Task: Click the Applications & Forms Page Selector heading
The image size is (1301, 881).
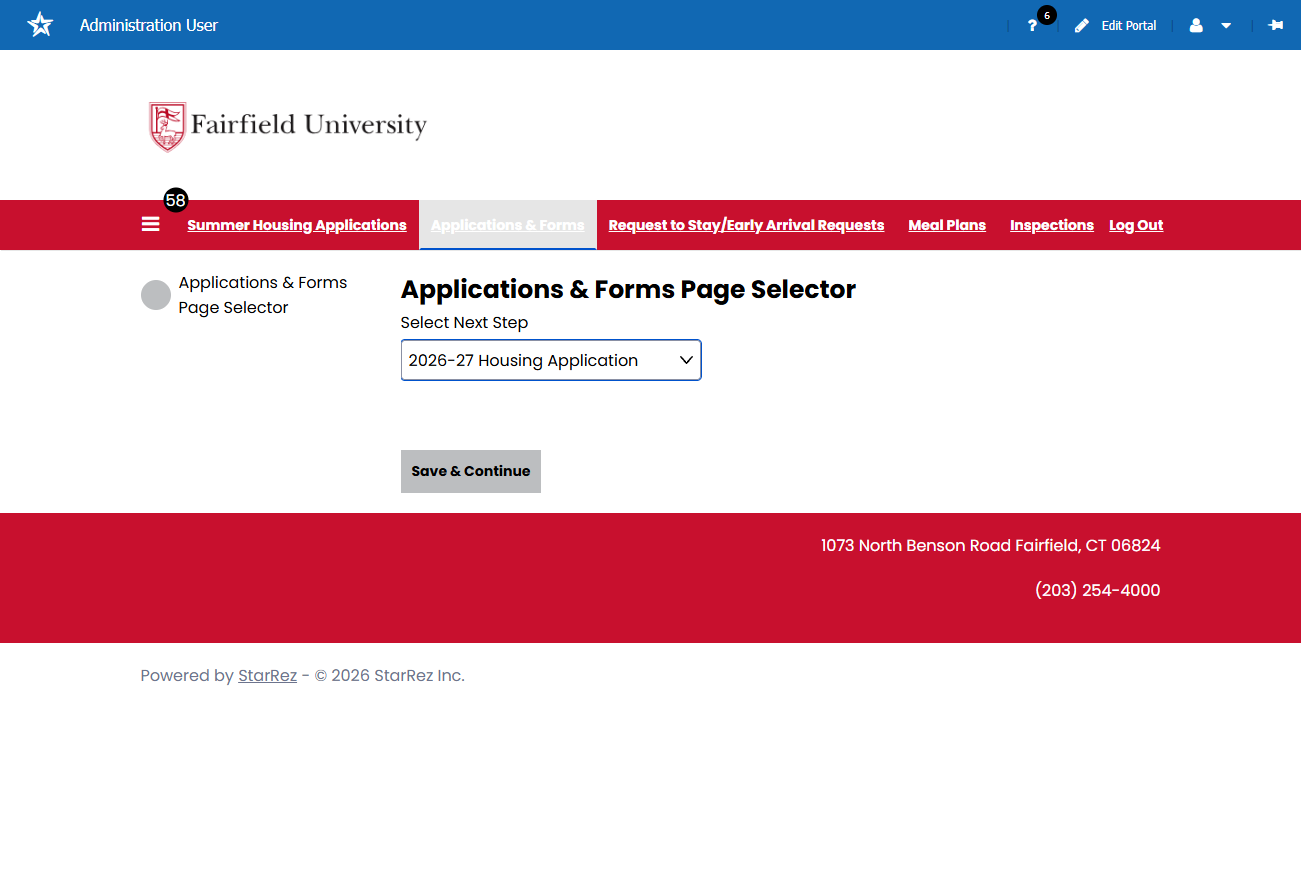Action: pos(628,290)
